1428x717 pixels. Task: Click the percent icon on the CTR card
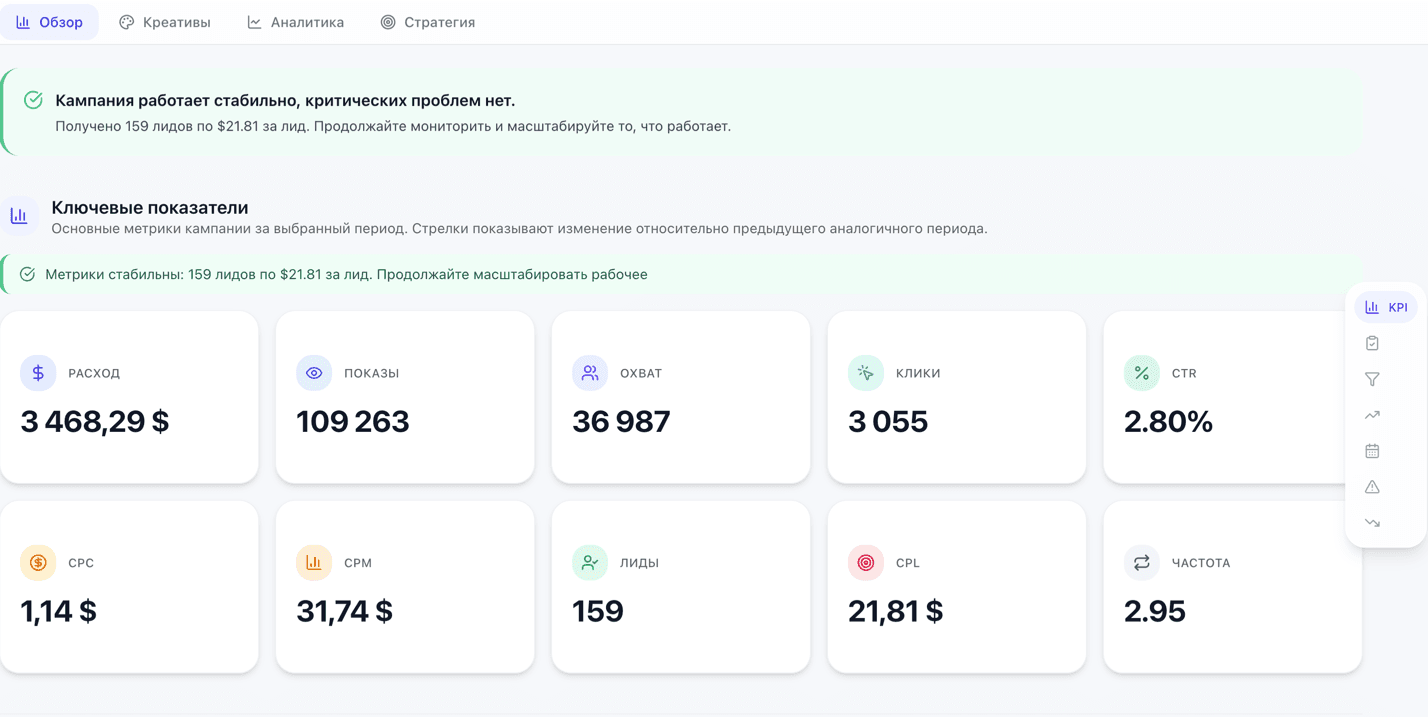click(x=1141, y=373)
